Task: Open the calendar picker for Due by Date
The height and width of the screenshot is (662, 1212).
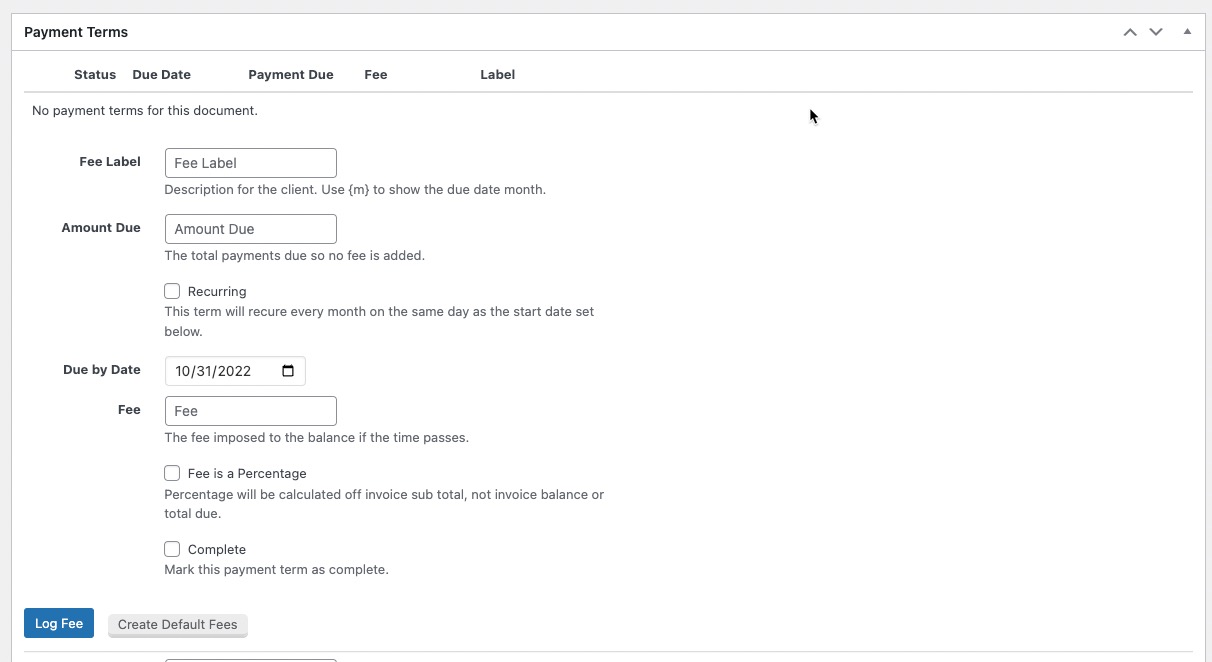Action: (288, 371)
